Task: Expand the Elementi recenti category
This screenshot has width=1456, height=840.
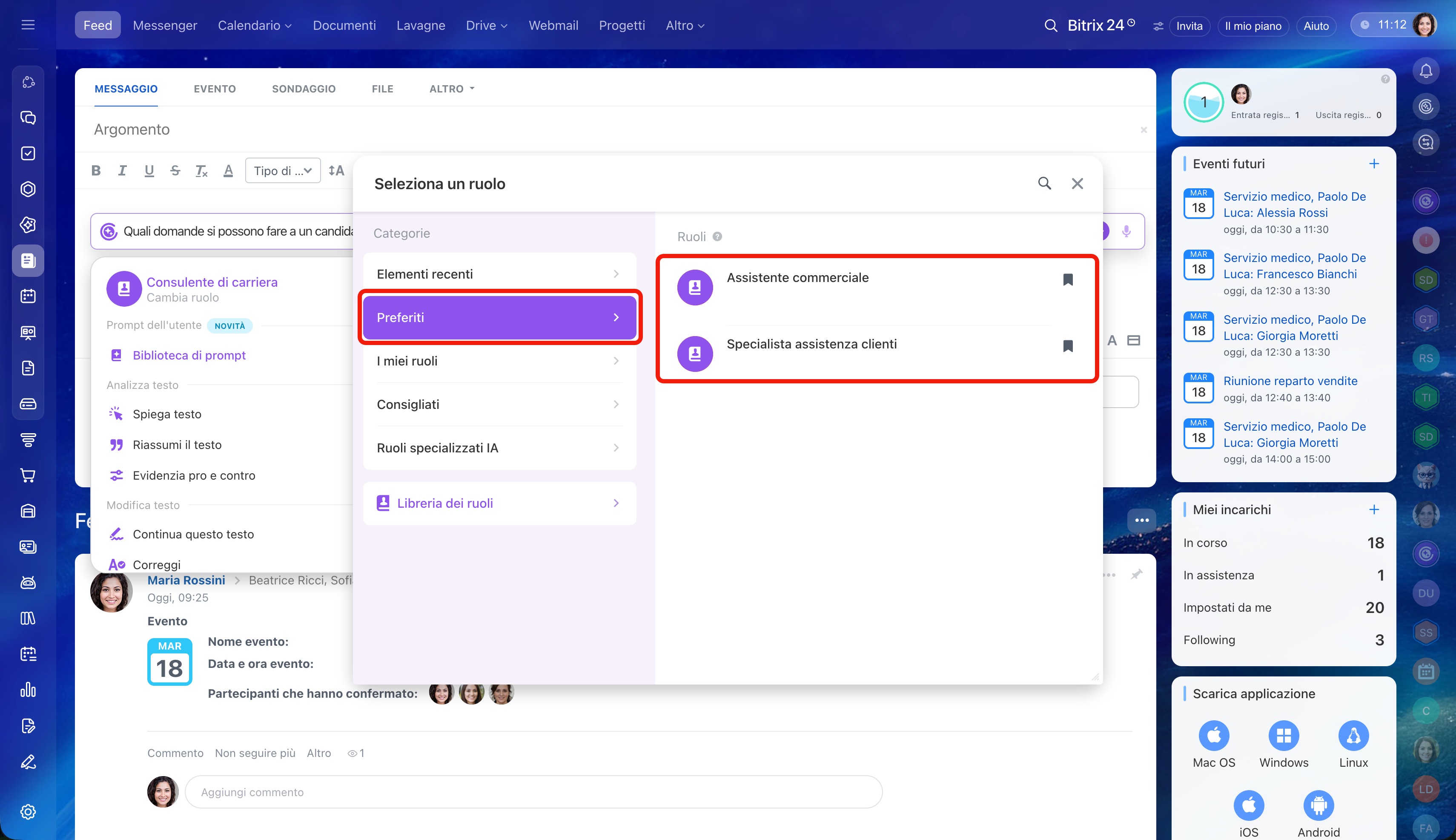Action: 499,274
